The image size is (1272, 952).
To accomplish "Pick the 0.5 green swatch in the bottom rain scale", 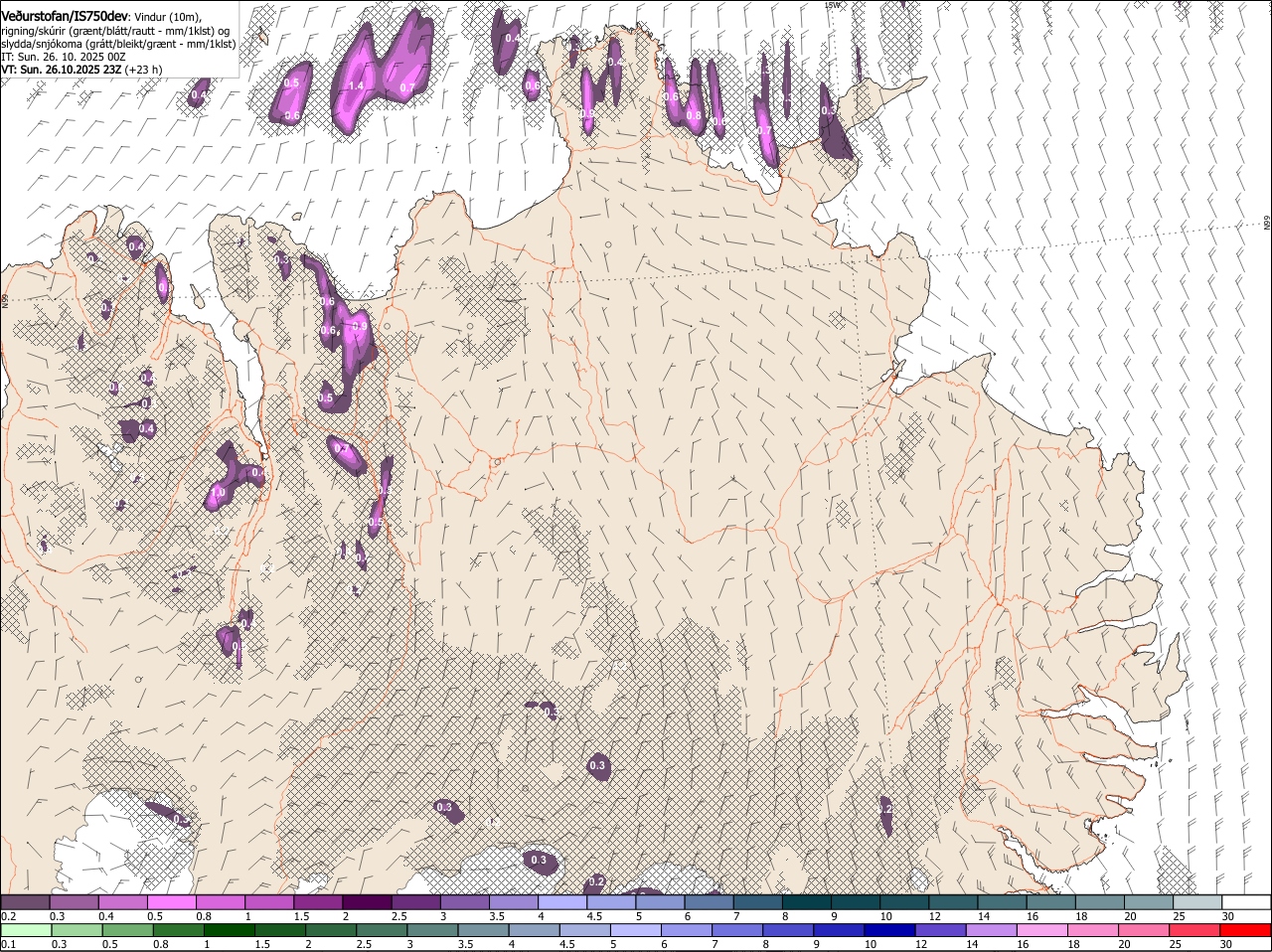I will 128,930.
